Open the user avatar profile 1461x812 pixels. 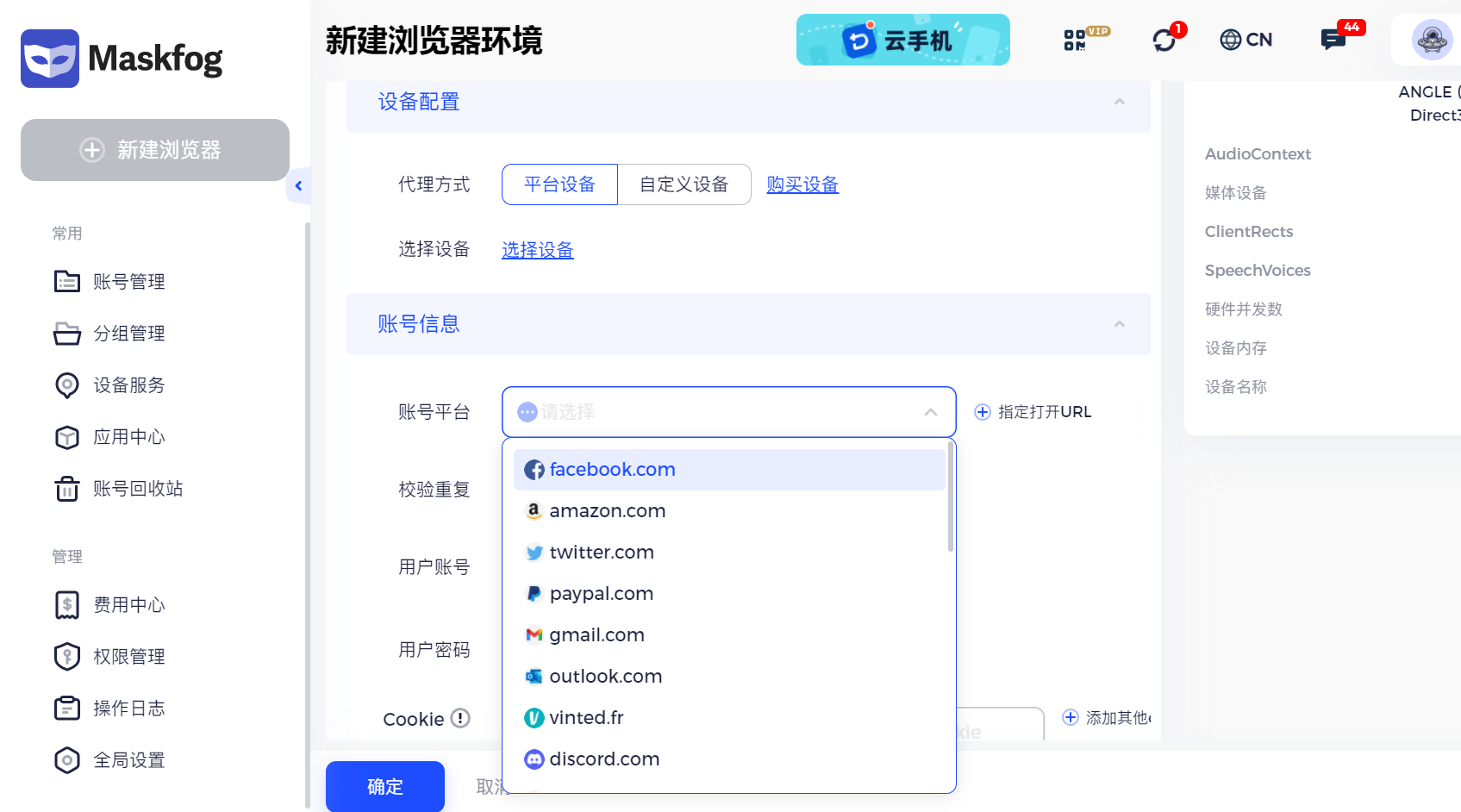(x=1432, y=40)
